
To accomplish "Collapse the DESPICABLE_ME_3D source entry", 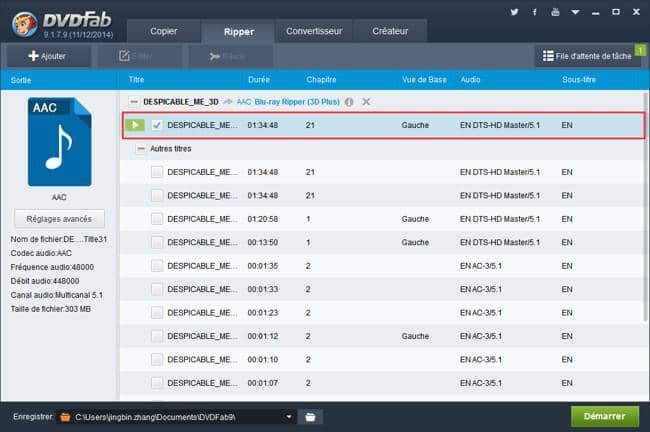I will [x=133, y=102].
